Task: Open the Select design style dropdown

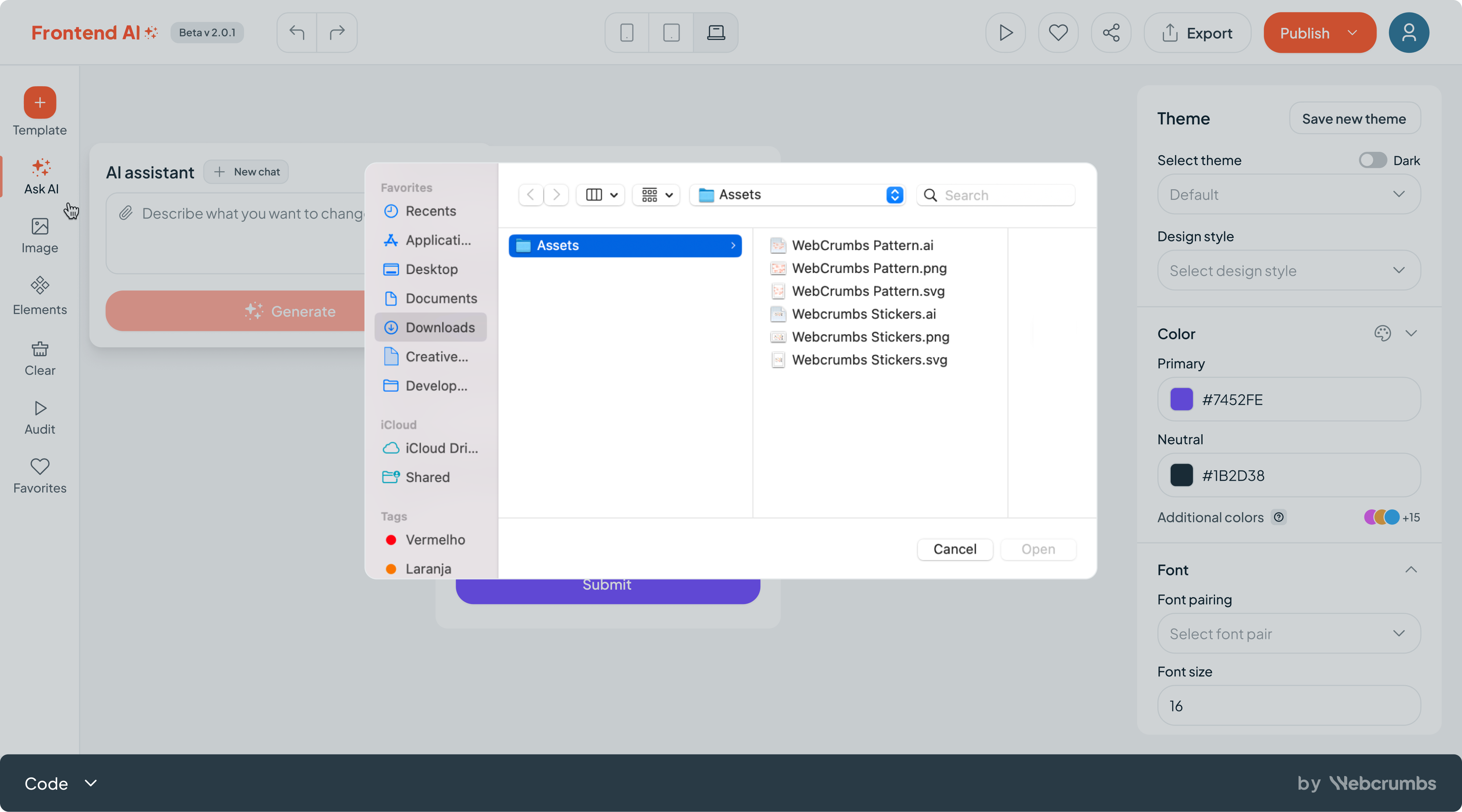Action: coord(1288,270)
